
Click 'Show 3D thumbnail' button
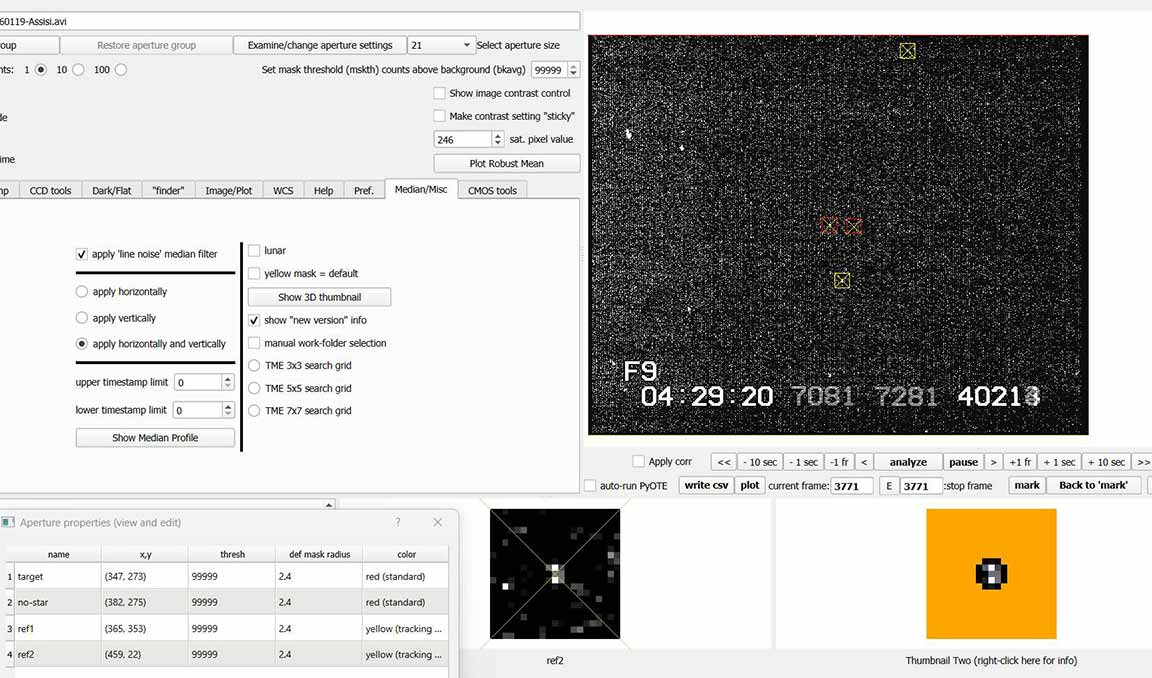coord(319,297)
